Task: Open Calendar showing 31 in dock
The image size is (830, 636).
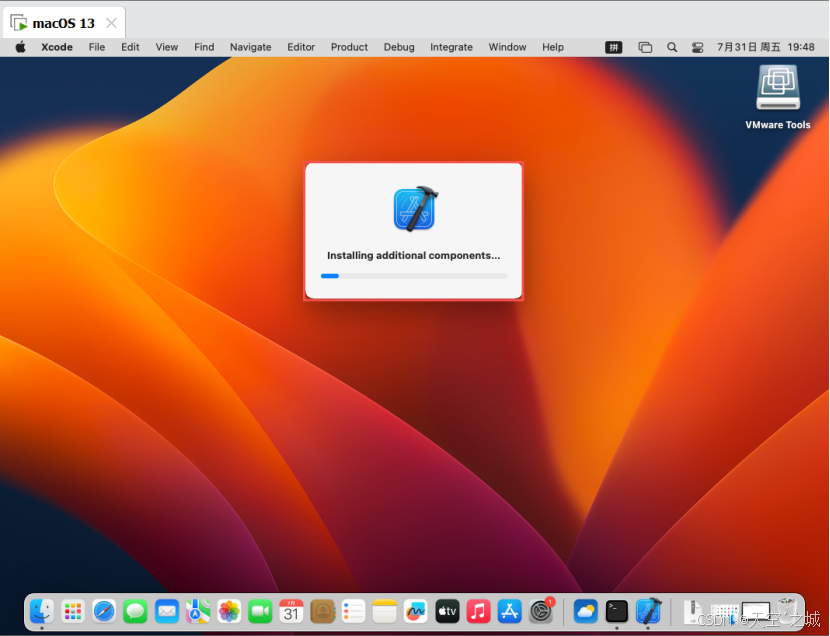Action: (291, 611)
